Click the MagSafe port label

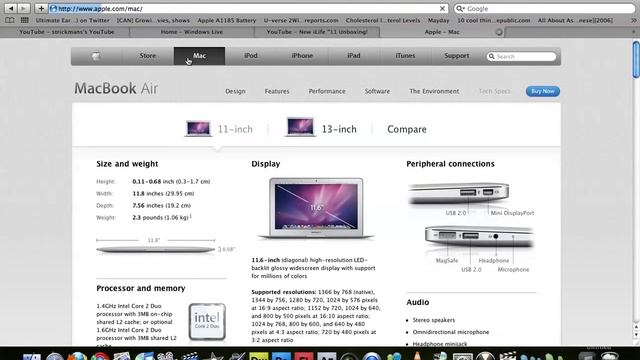pos(447,260)
